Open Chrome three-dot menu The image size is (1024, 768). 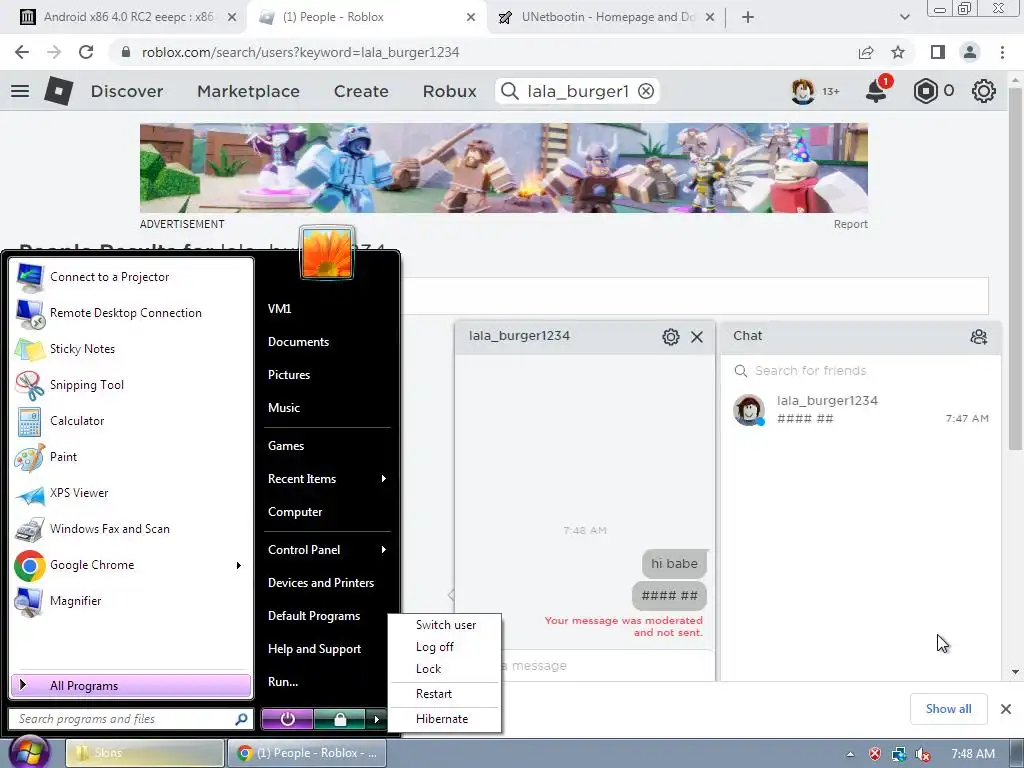tap(1002, 52)
